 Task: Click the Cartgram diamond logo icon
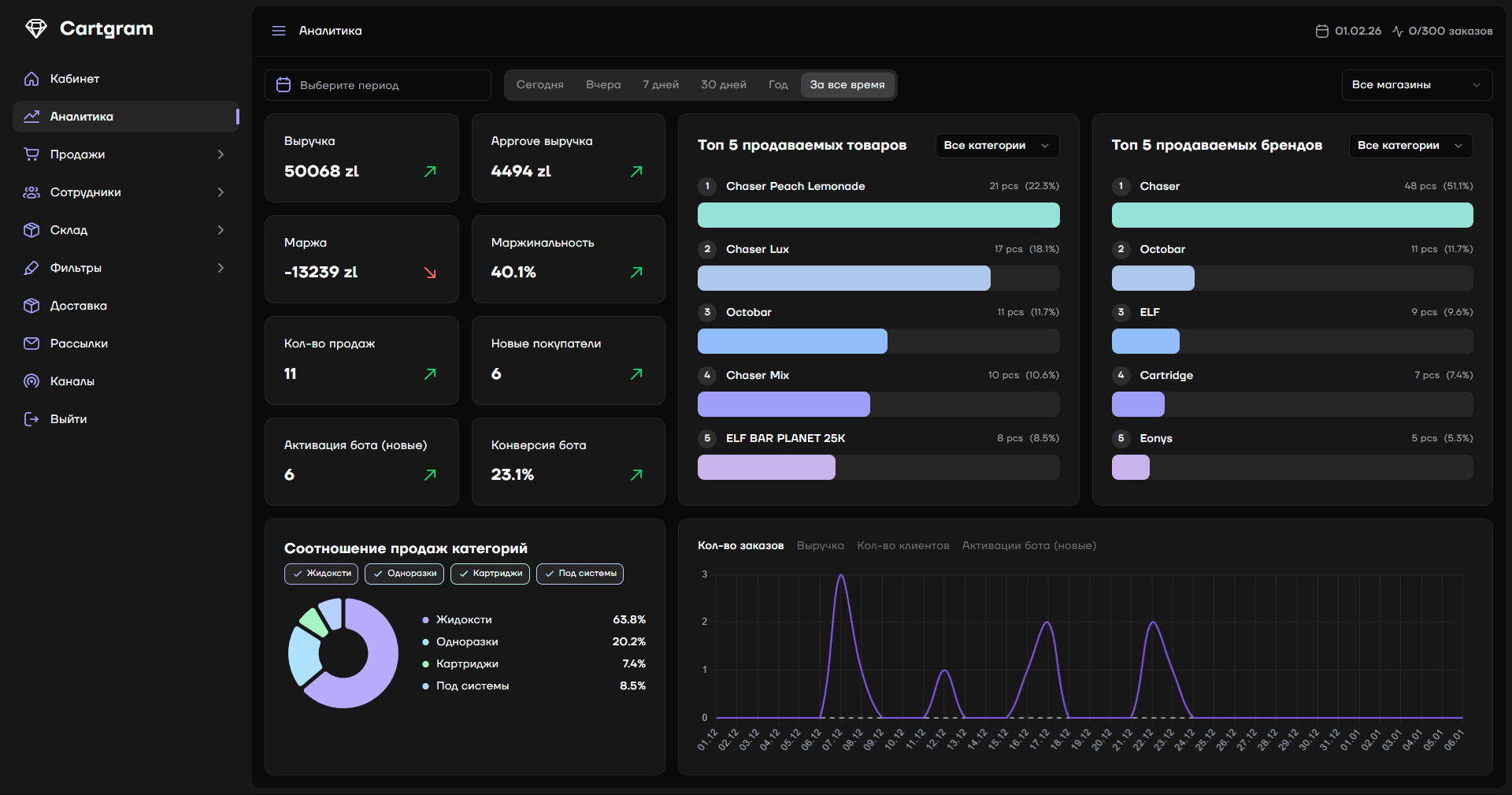point(36,28)
